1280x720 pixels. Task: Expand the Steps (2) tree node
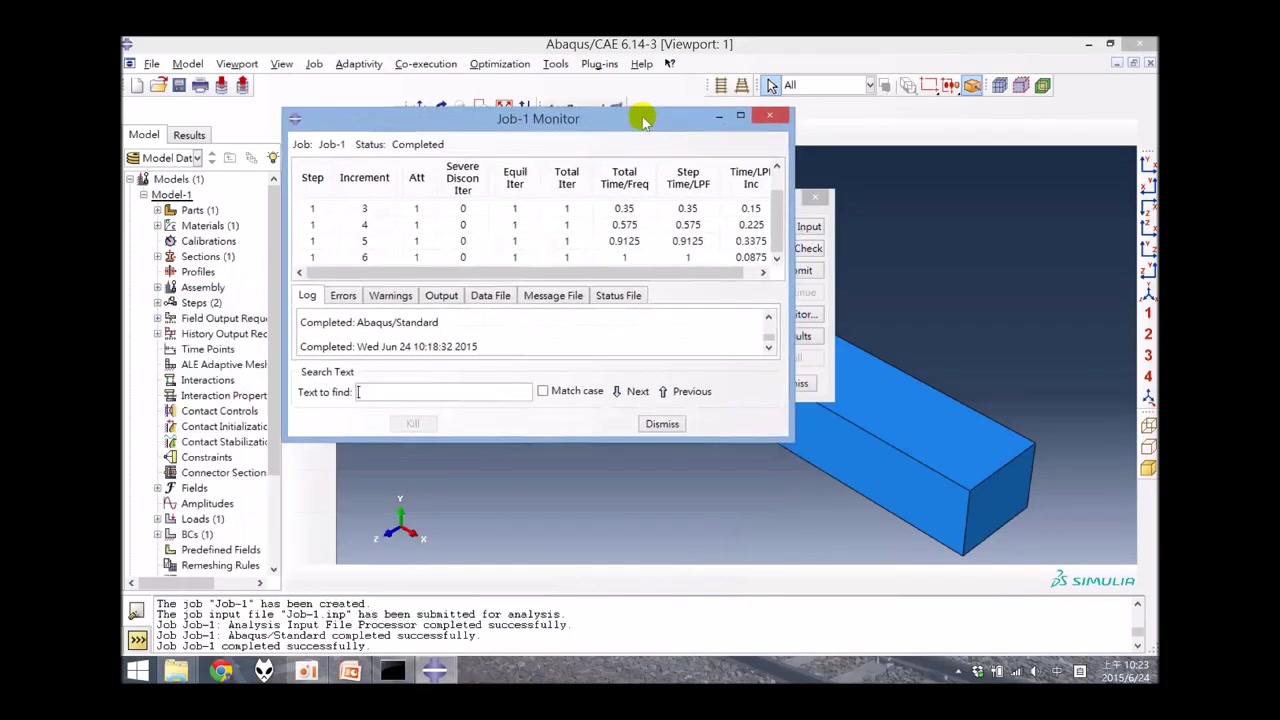click(x=157, y=302)
